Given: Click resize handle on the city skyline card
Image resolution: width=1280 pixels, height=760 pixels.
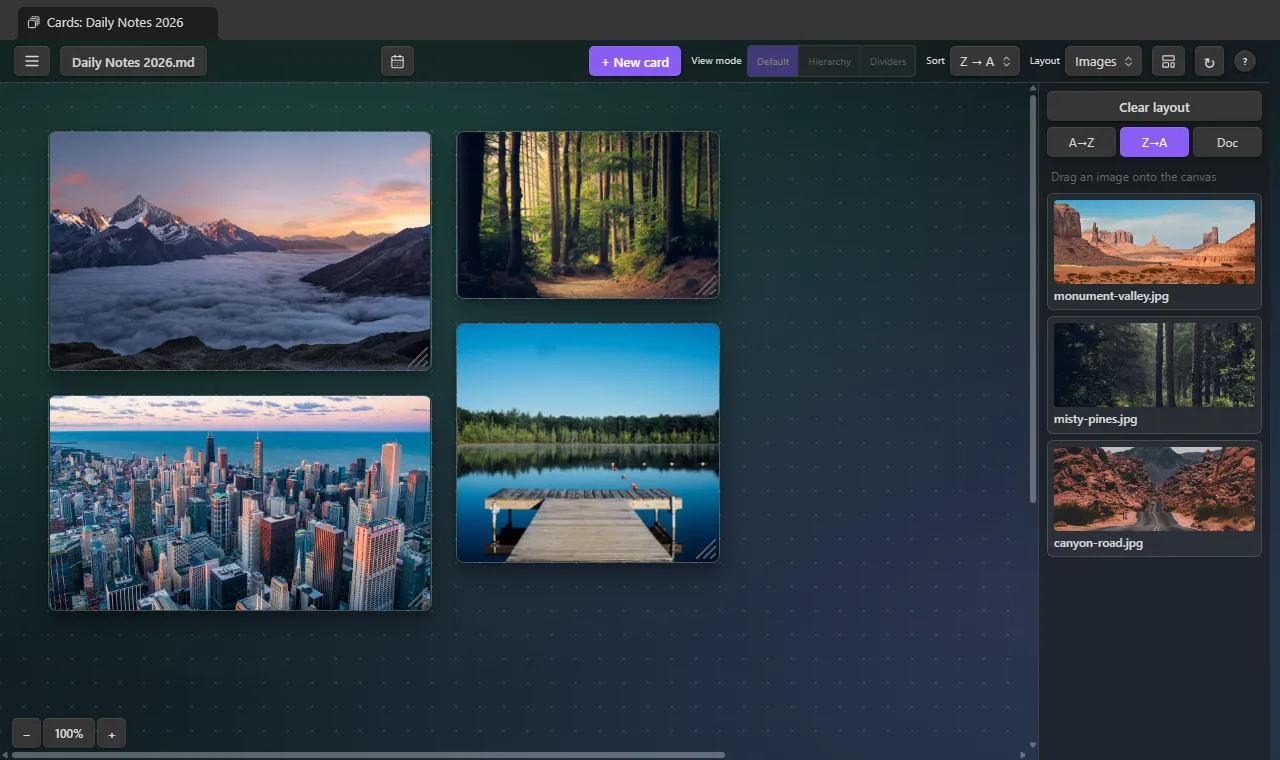Looking at the screenshot, I should [419, 598].
